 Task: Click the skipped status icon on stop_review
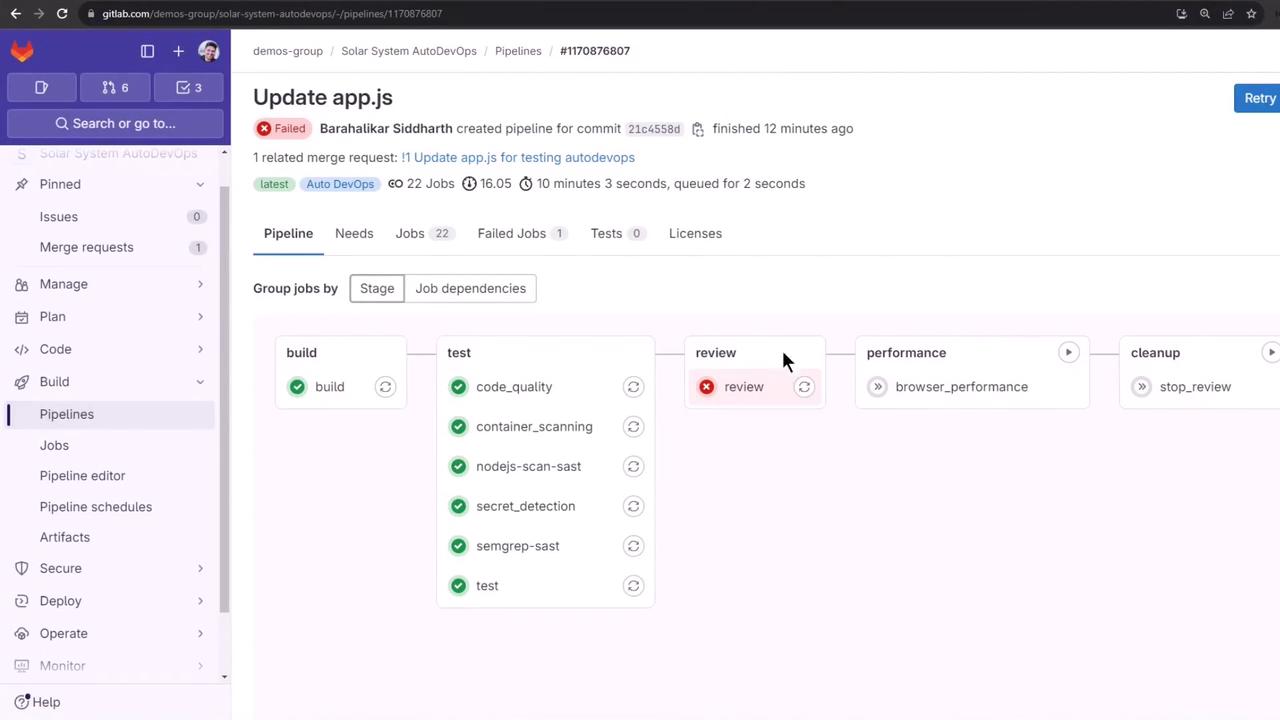click(1141, 387)
